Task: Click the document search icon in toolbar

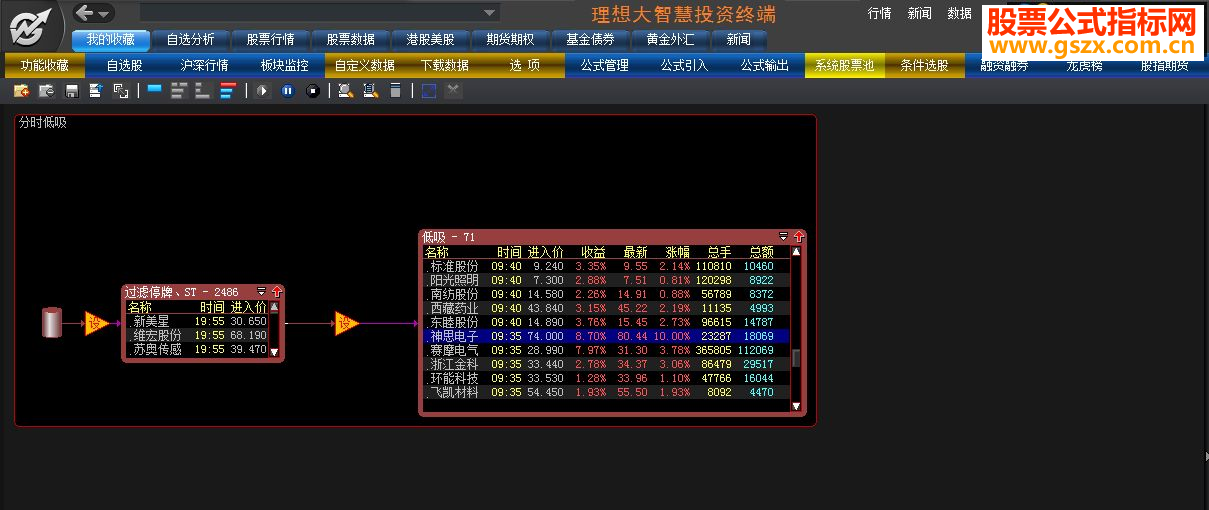Action: point(370,91)
